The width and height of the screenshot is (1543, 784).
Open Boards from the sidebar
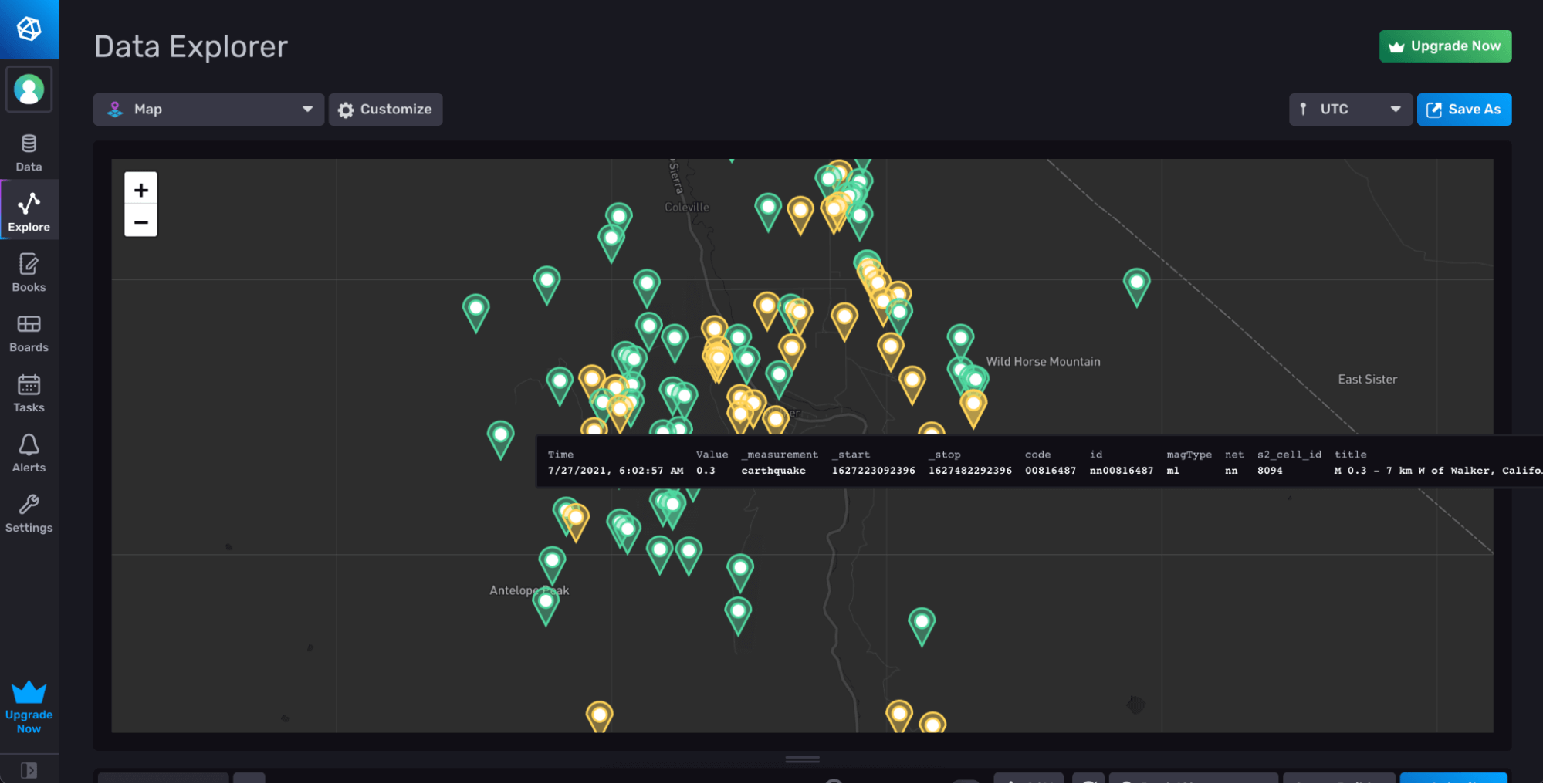29,332
